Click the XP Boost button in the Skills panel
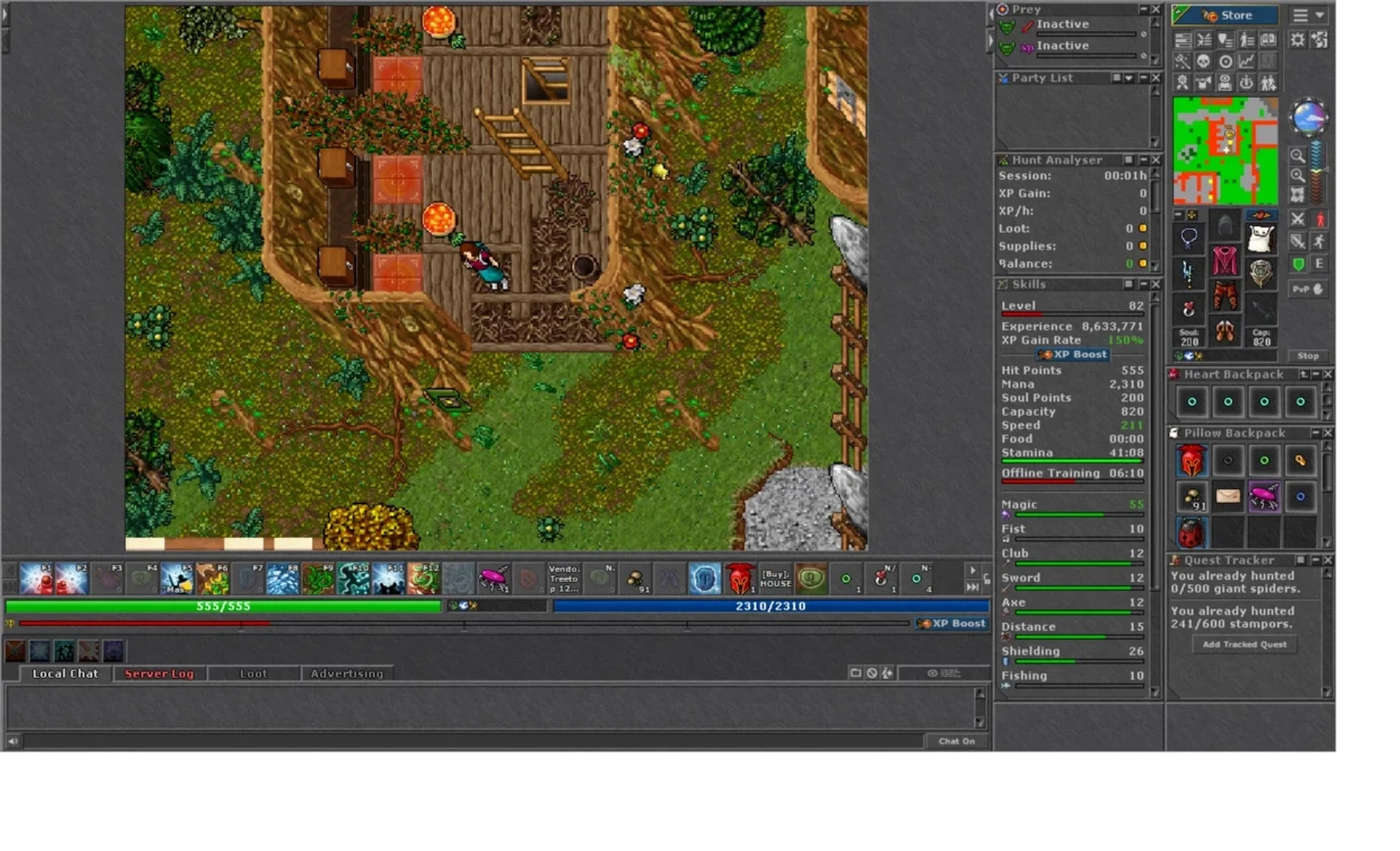The width and height of the screenshot is (1400, 851). coord(1072,355)
